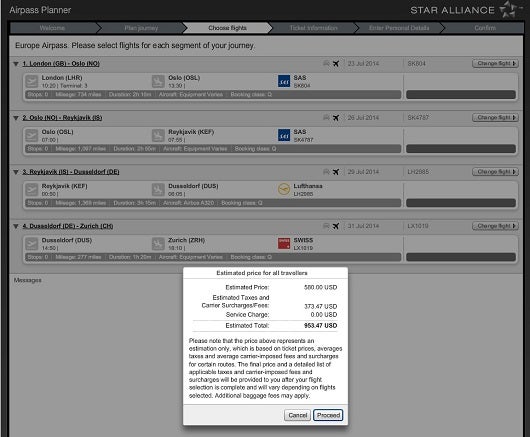Click the airplane icon in the London–Oslo segment header
The image size is (530, 437).
[336, 64]
